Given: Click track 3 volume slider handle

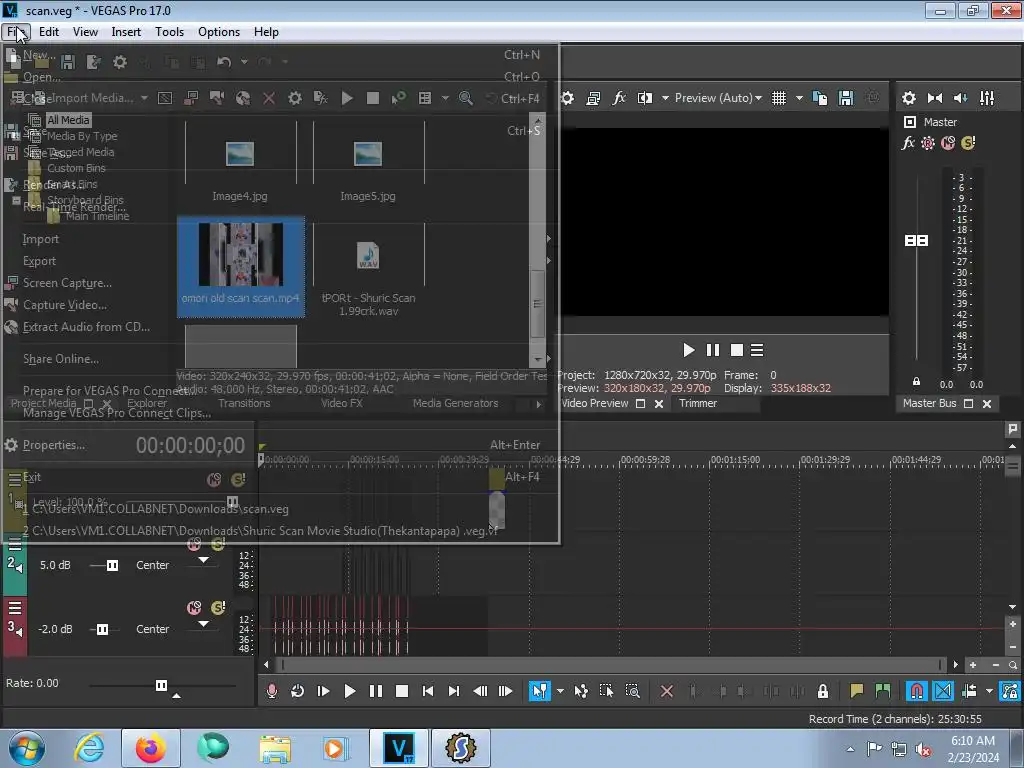Looking at the screenshot, I should [x=103, y=630].
